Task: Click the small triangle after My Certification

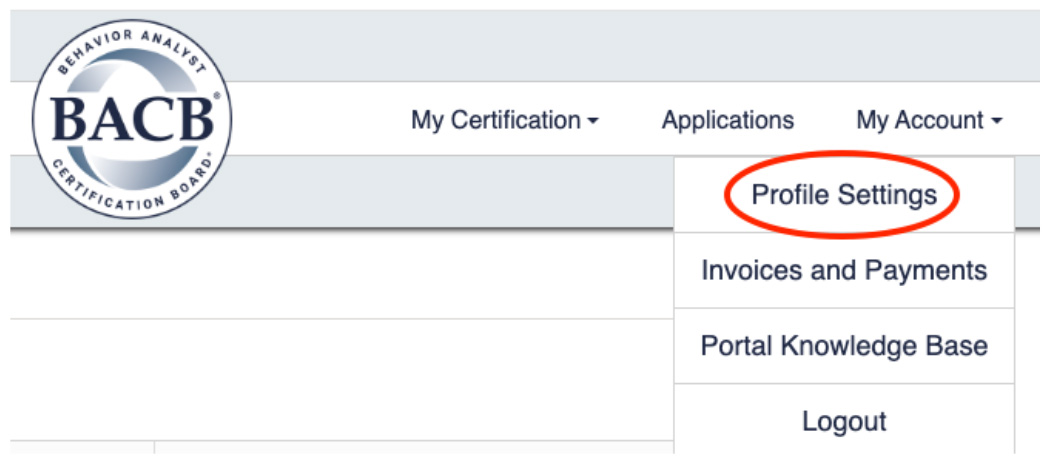Action: click(592, 122)
